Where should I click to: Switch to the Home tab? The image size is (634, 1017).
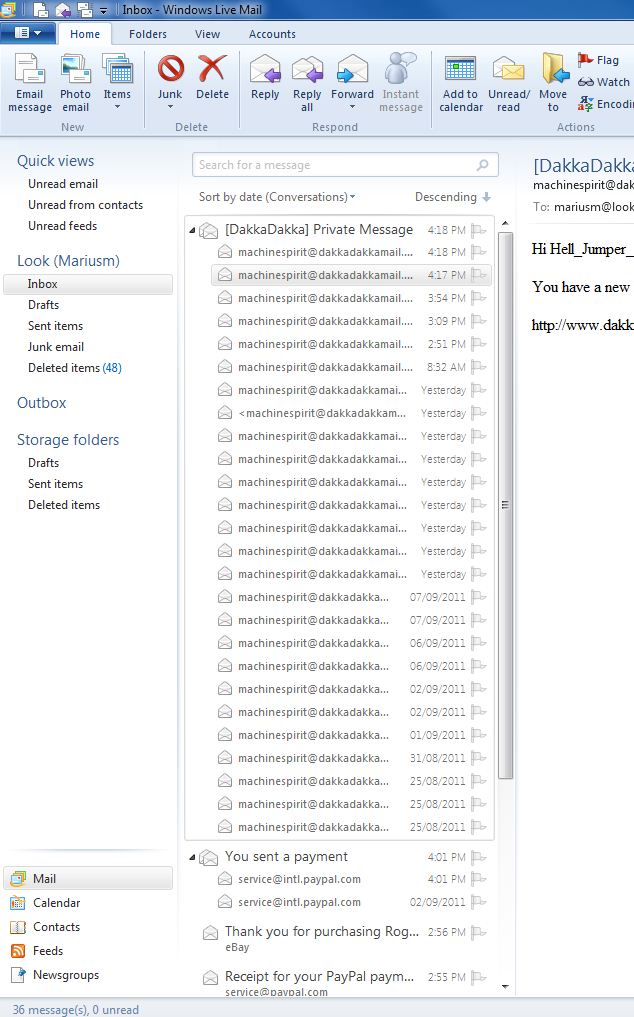tap(85, 34)
